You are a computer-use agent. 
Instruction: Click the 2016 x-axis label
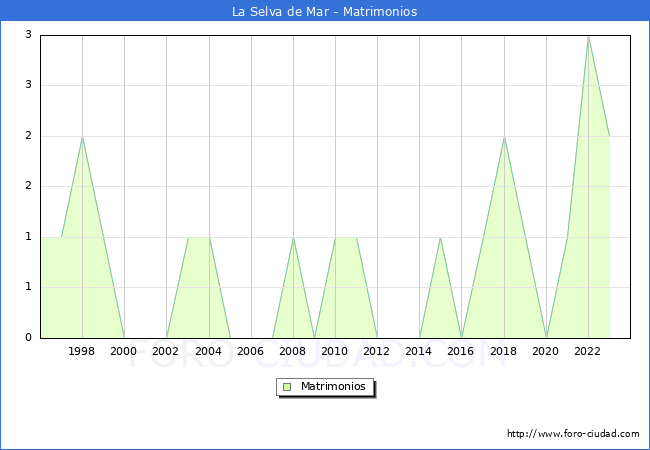(461, 351)
